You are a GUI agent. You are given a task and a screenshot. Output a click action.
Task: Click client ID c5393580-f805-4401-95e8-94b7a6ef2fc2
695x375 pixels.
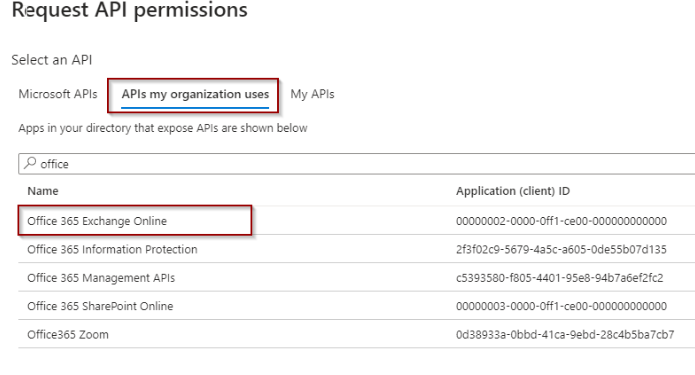coord(559,277)
